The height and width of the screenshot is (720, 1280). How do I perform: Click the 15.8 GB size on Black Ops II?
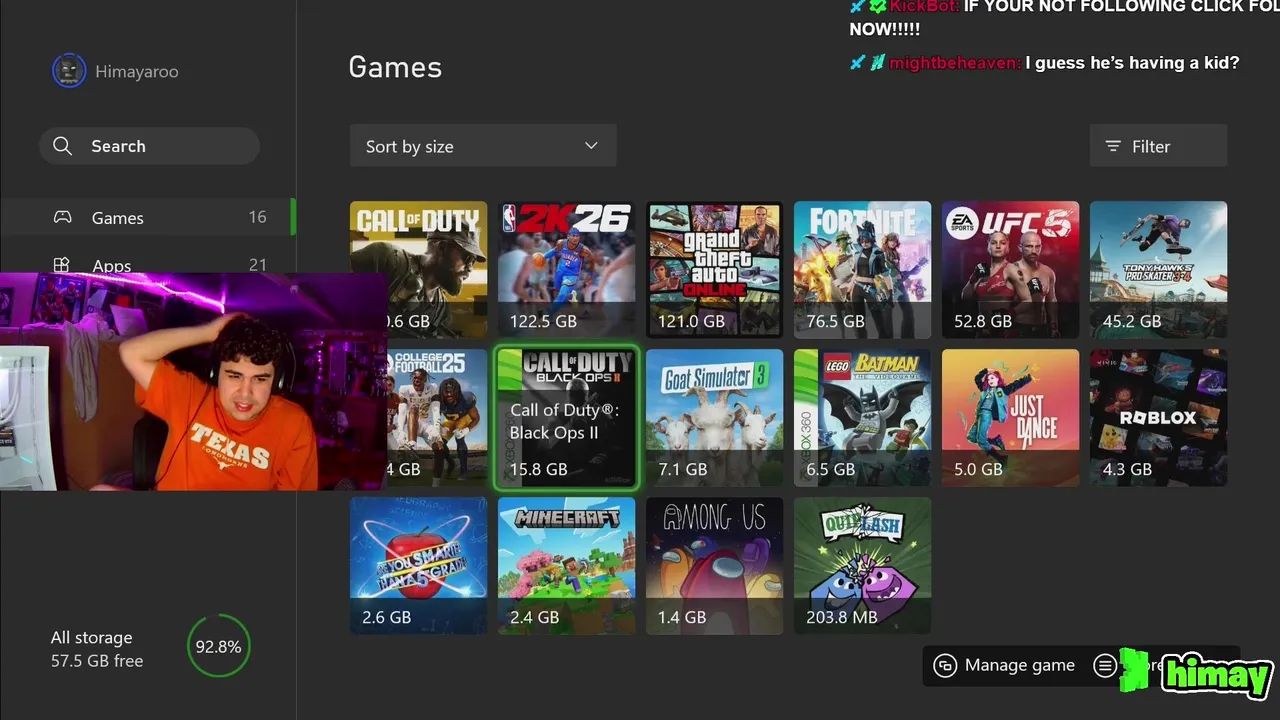tap(538, 469)
